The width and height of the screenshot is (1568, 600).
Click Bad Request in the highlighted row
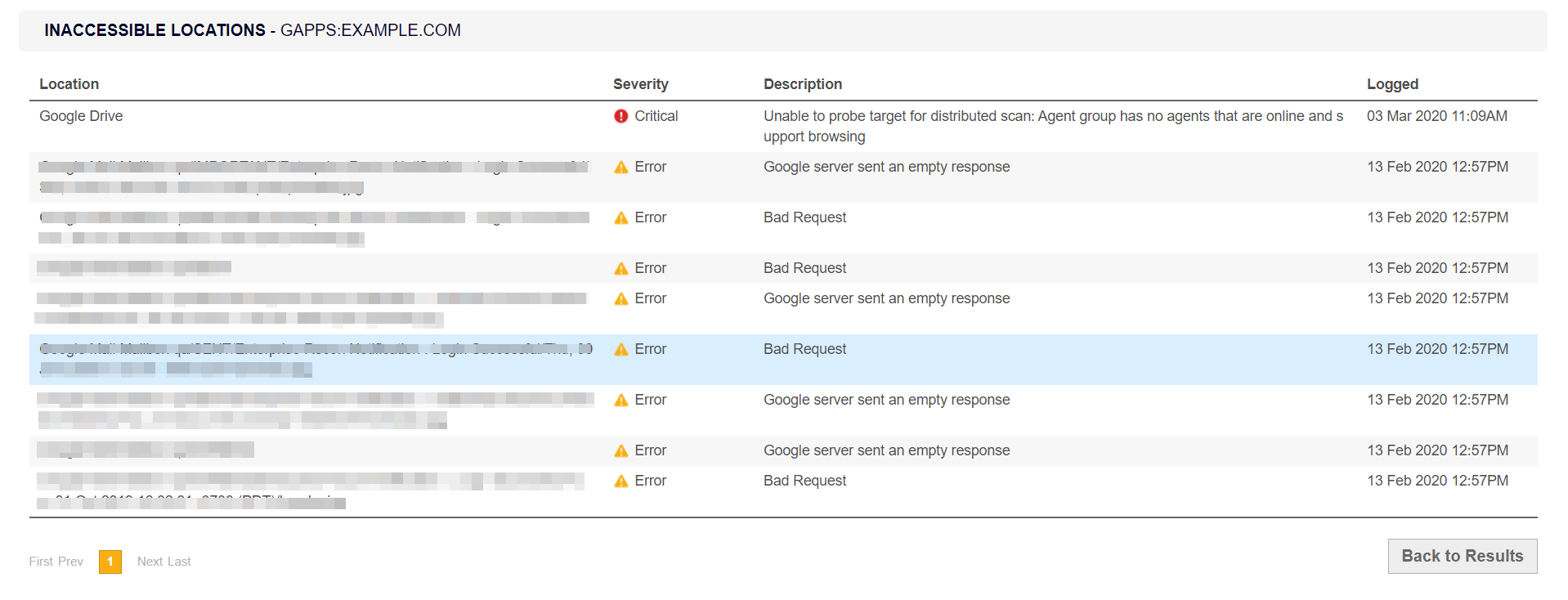tap(805, 349)
